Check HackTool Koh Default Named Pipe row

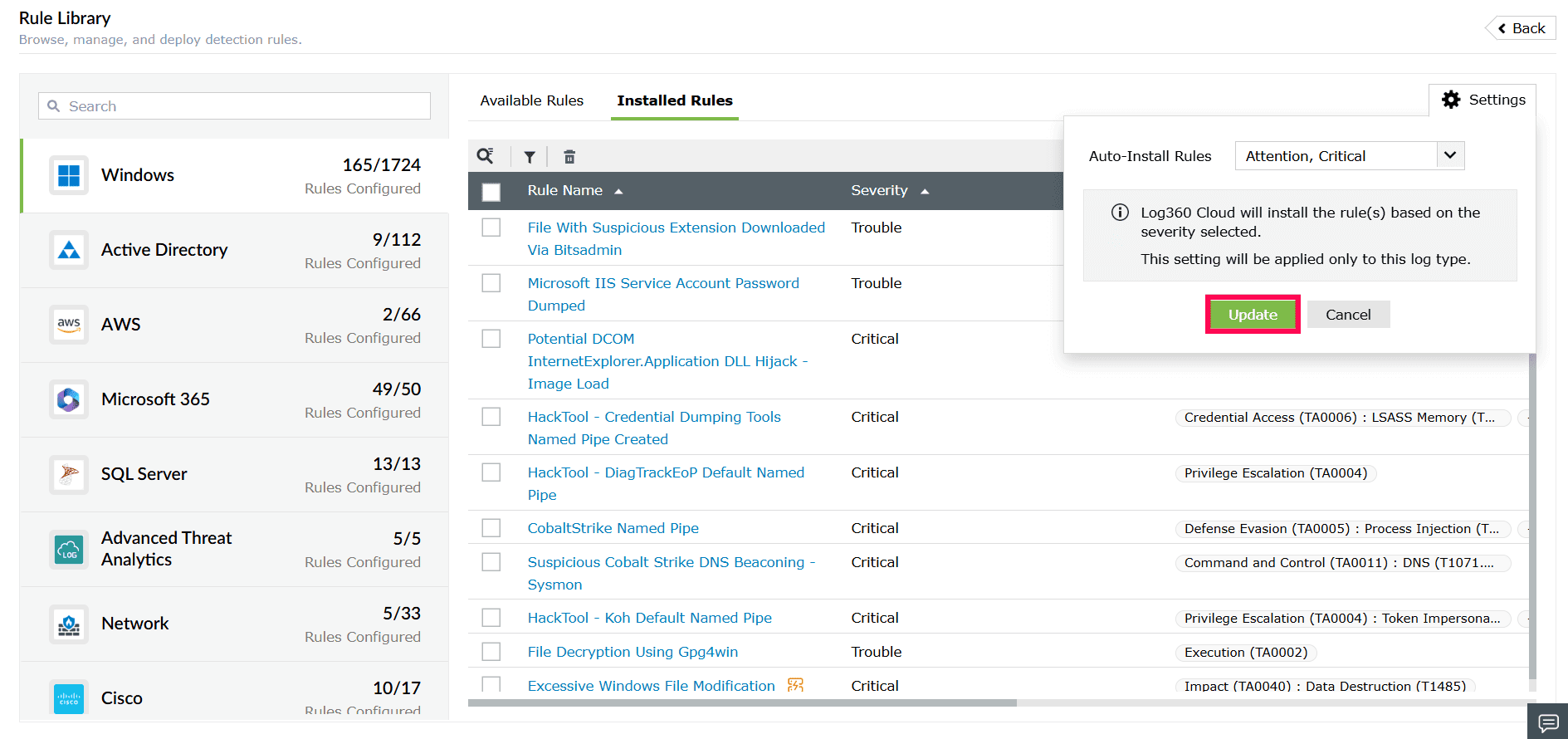(491, 618)
